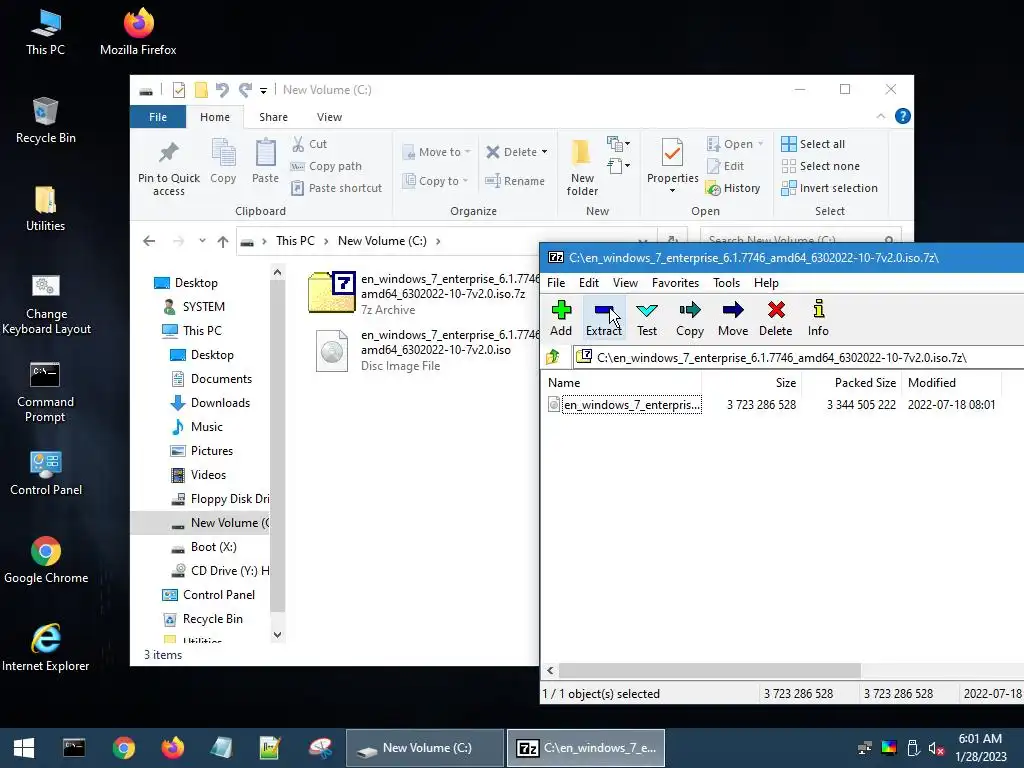Click Pin to Quick access in Explorer ribbon
The height and width of the screenshot is (768, 1024).
[x=168, y=168]
